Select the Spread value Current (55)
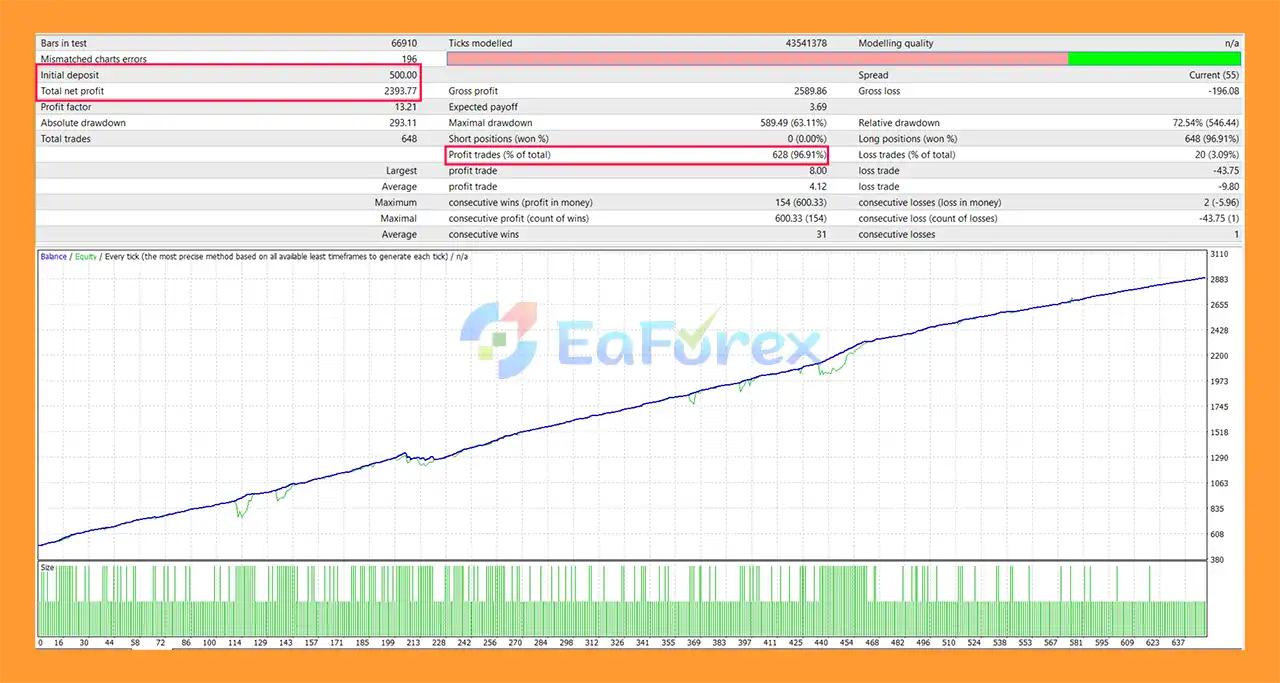The width and height of the screenshot is (1280, 683). point(1213,75)
